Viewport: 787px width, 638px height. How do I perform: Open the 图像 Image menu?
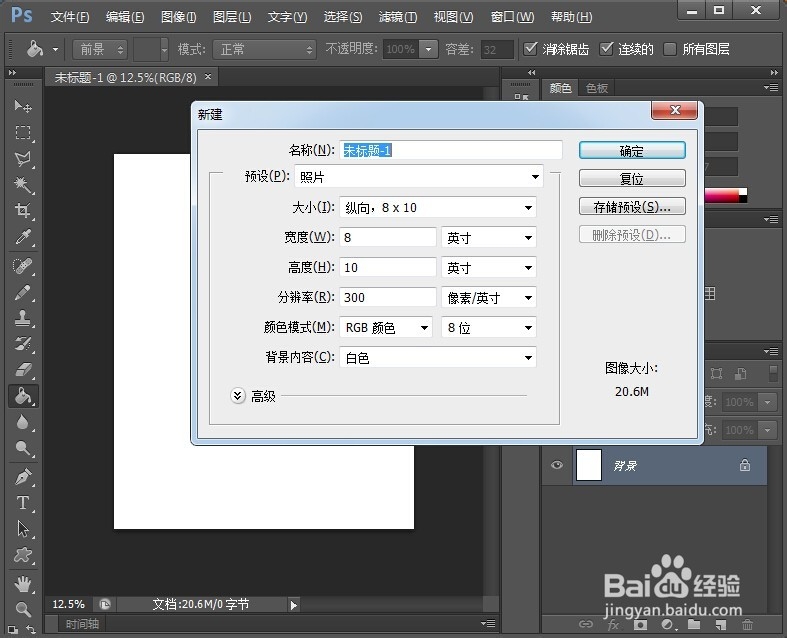[178, 17]
